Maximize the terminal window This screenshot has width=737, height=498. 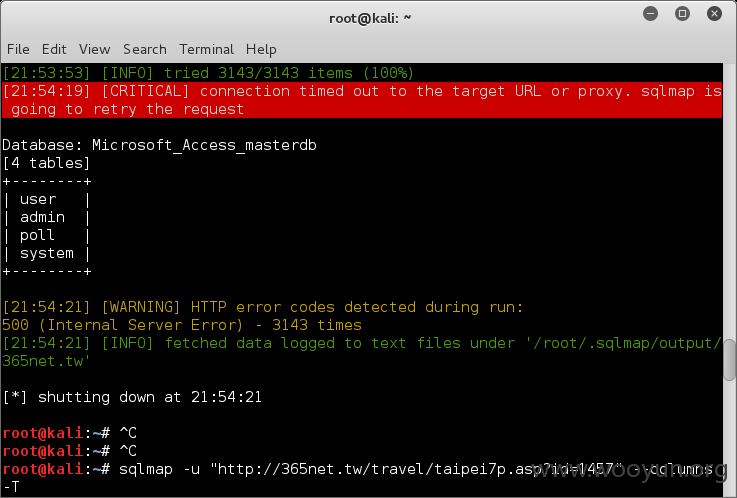[682, 14]
